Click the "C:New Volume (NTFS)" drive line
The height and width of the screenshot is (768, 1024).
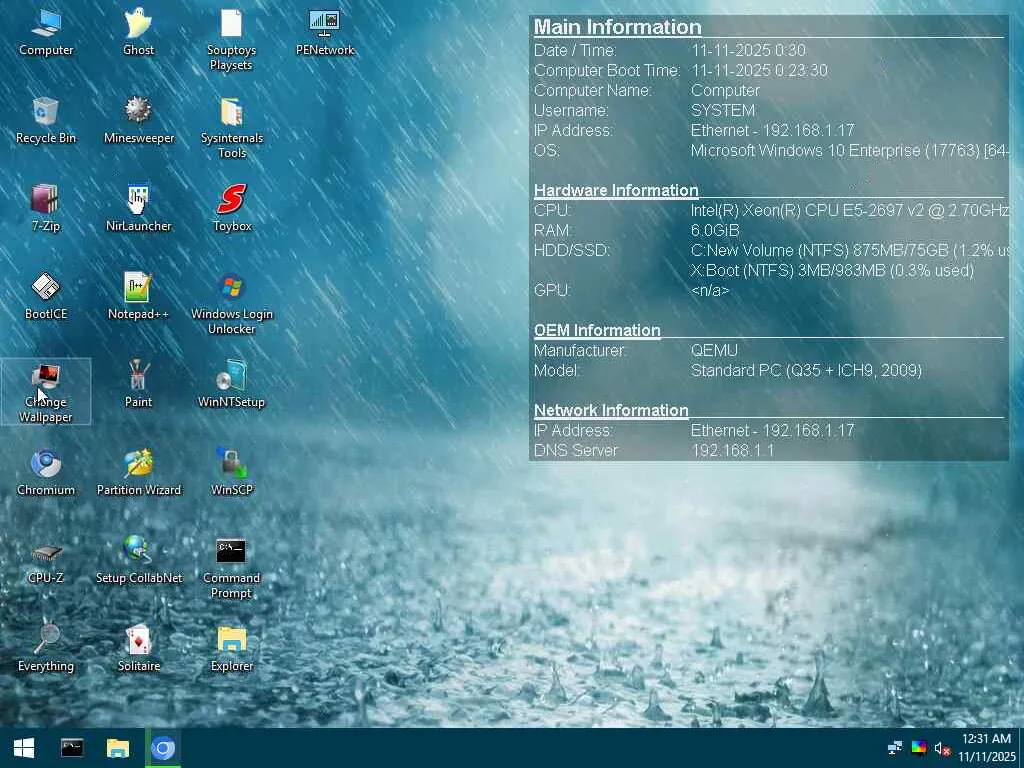coord(849,250)
